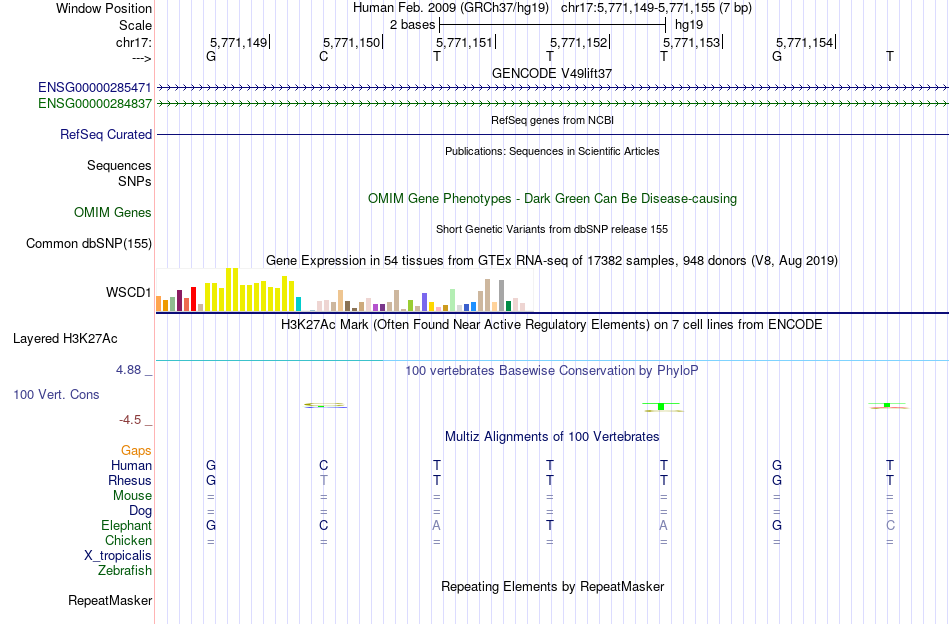
Task: Select the Human species row label
Action: click(x=131, y=466)
